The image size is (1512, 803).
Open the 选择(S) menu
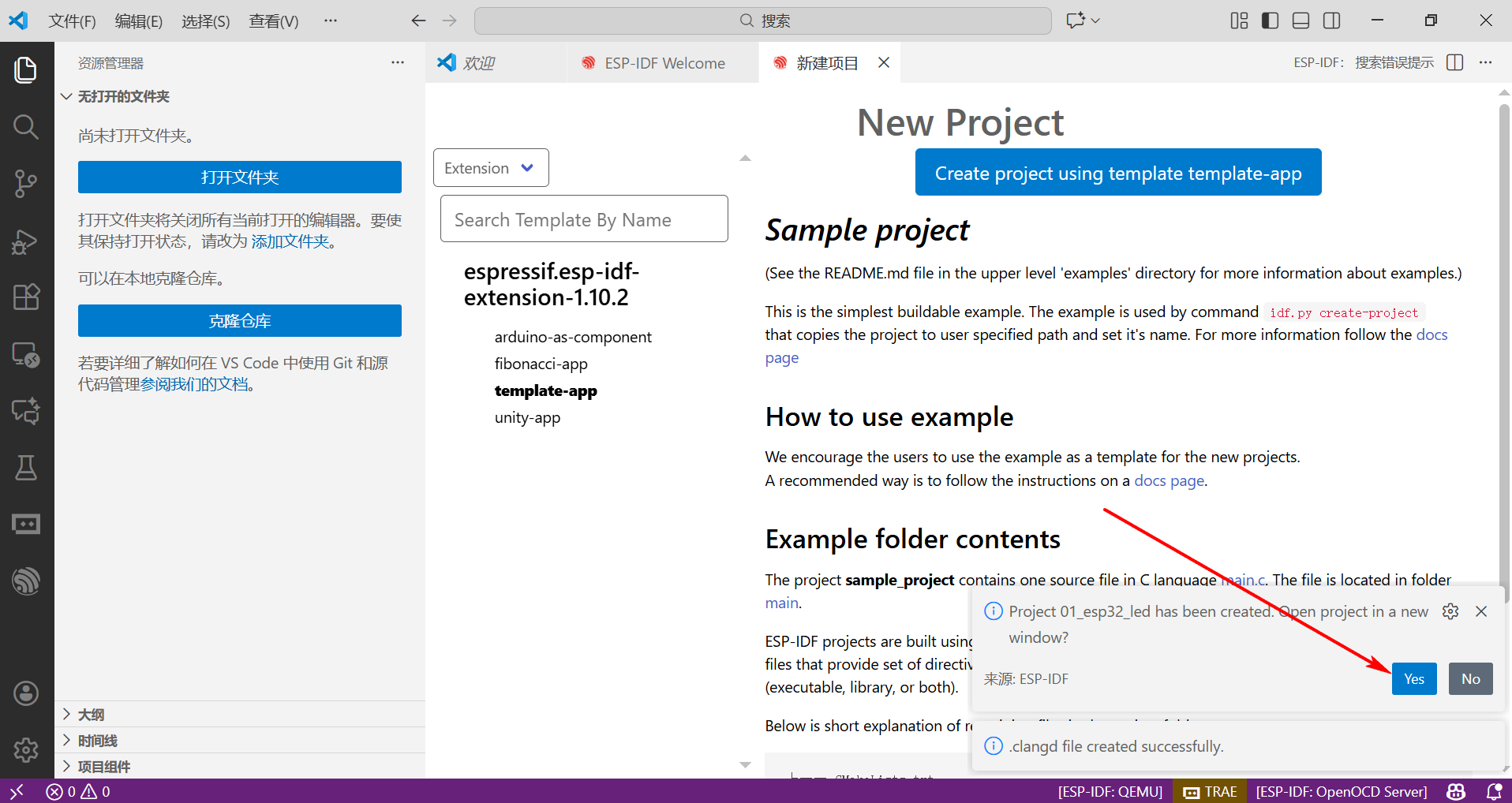click(206, 21)
